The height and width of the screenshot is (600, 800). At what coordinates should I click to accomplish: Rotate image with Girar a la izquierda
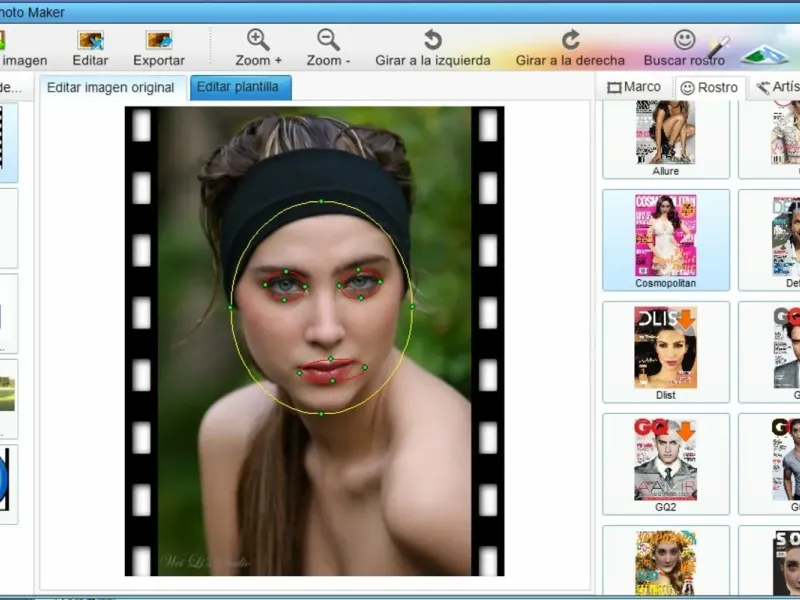[x=432, y=40]
